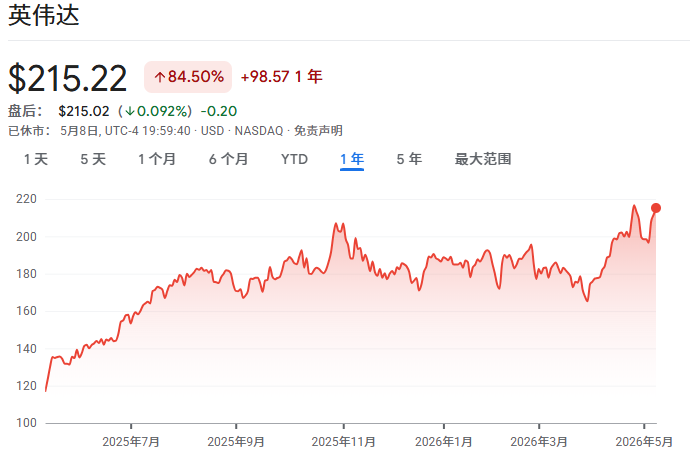Click the $215.22 current price
This screenshot has width=690, height=462.
click(68, 78)
